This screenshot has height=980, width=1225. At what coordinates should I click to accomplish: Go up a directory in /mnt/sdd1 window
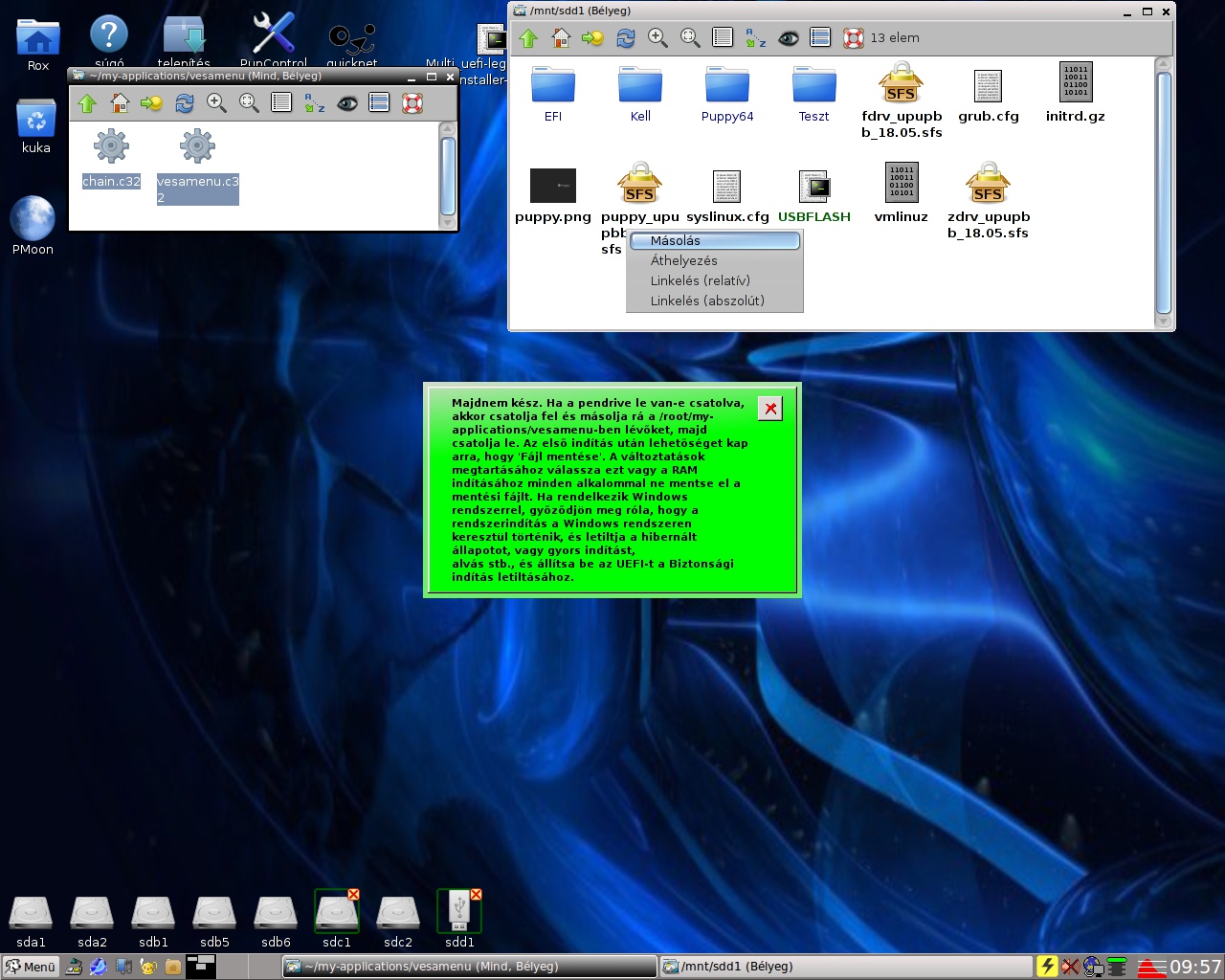click(x=528, y=38)
